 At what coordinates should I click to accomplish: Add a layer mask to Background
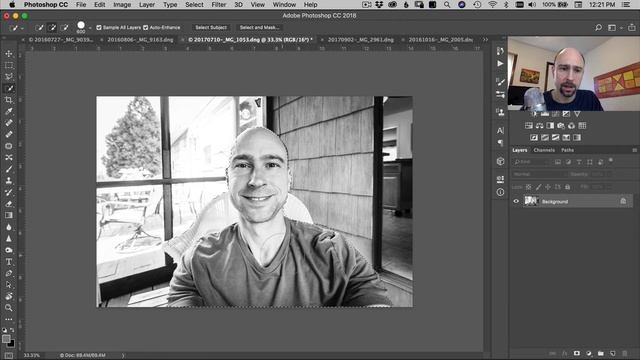tap(576, 353)
